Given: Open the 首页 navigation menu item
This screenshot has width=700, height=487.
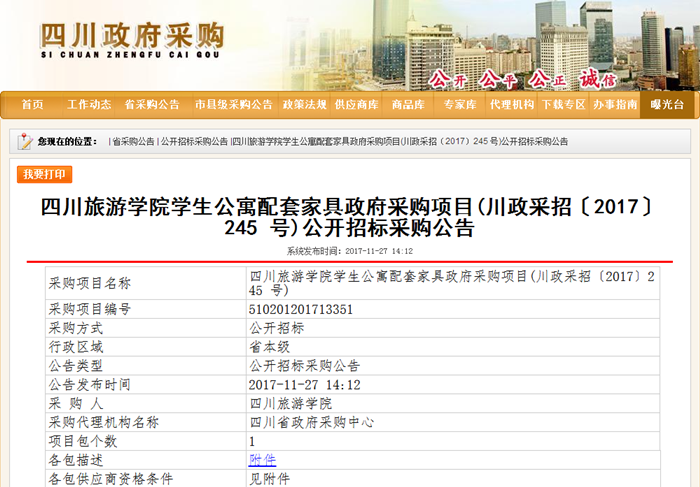Looking at the screenshot, I should 33,104.
